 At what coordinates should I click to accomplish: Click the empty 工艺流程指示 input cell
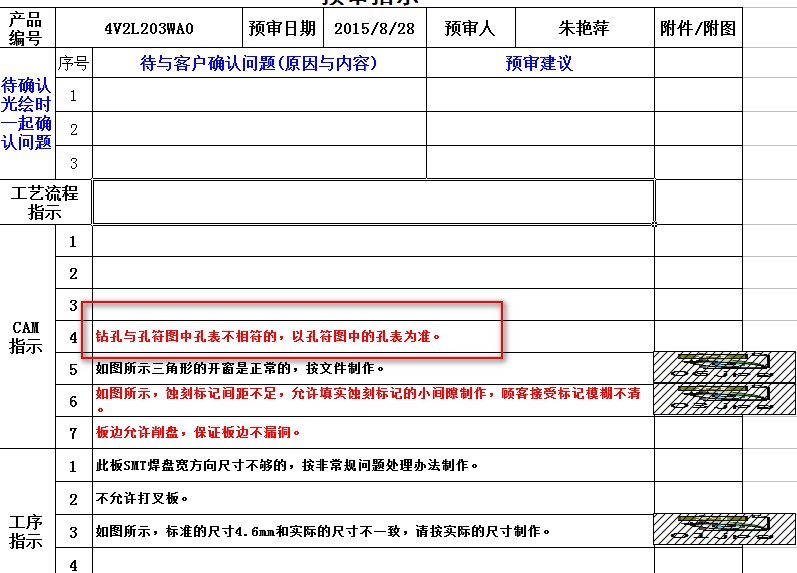374,202
